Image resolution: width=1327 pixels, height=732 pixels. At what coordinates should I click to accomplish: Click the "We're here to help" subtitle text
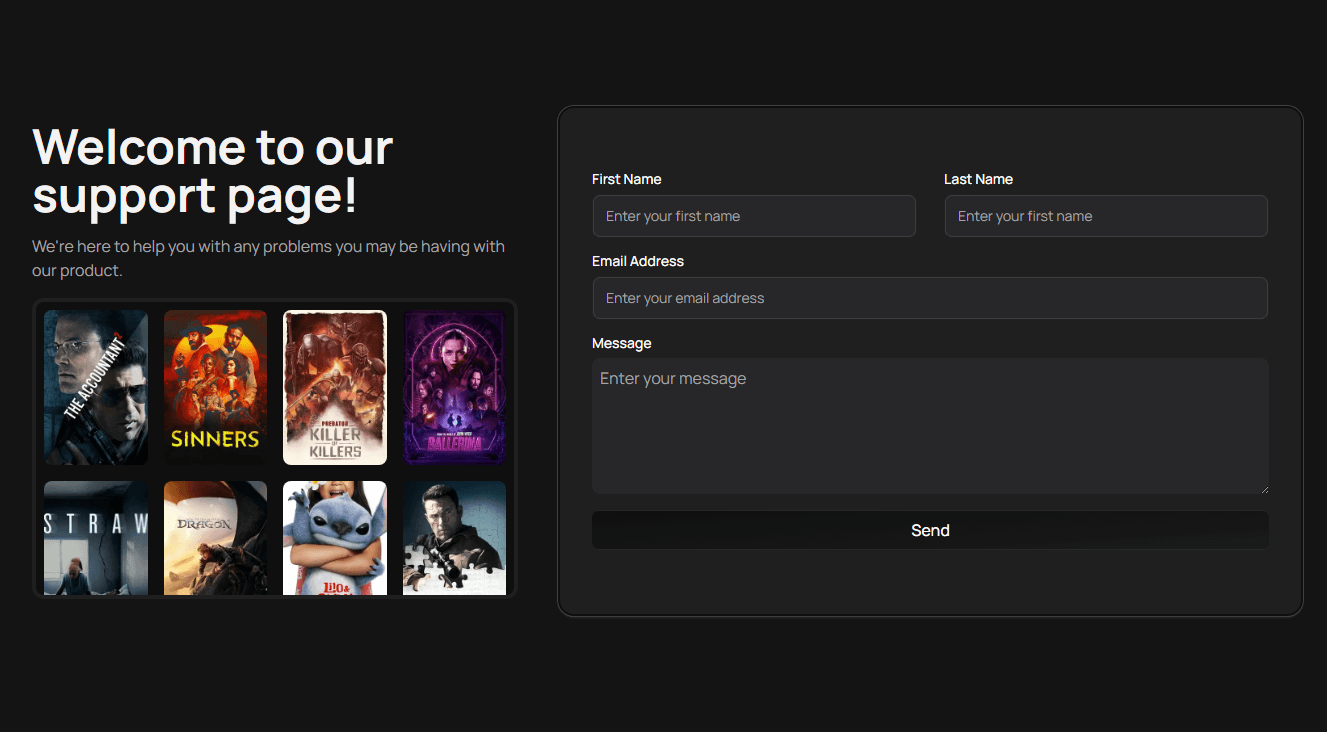coord(268,258)
